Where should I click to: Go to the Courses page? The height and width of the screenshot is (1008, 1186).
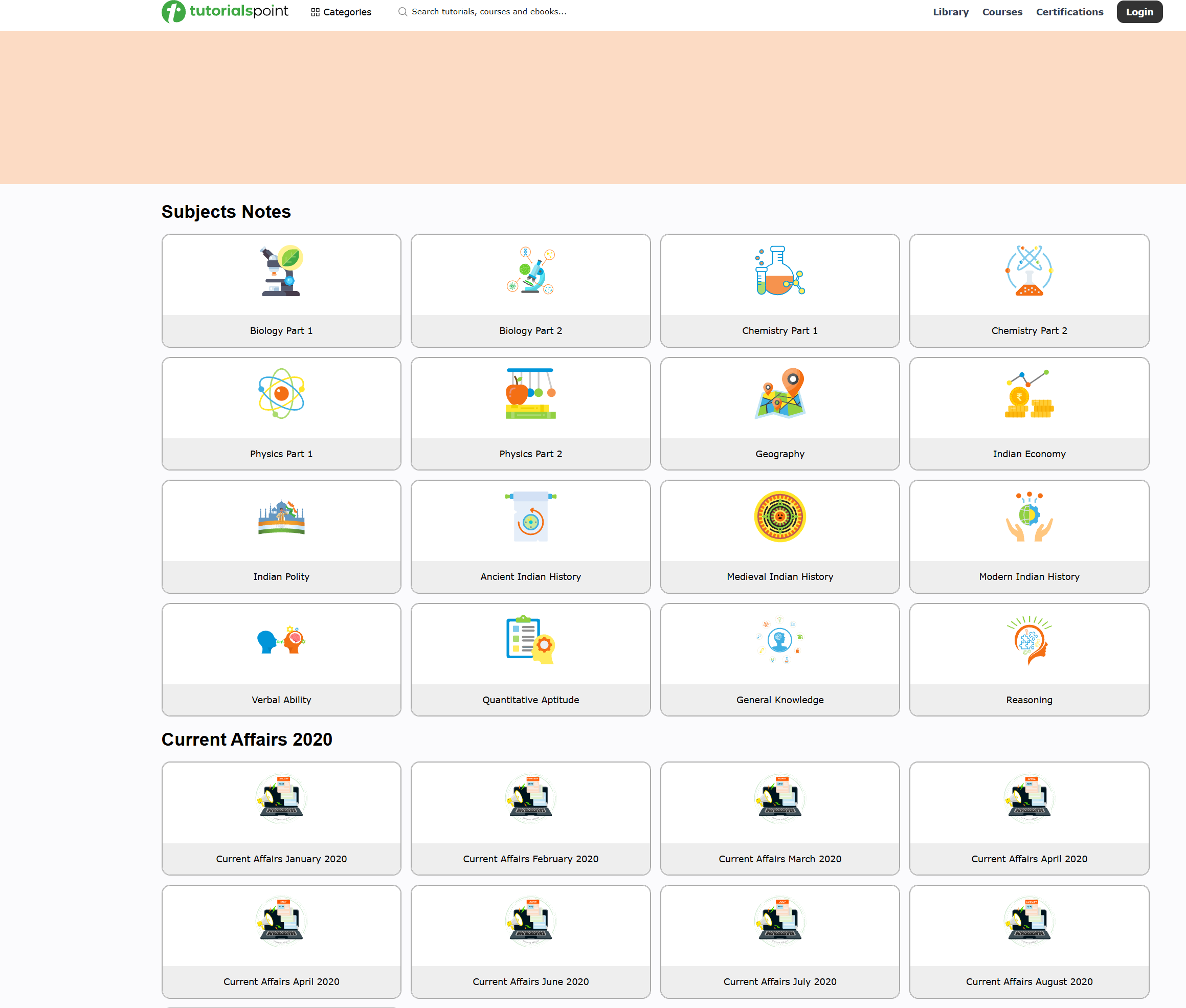(1001, 12)
